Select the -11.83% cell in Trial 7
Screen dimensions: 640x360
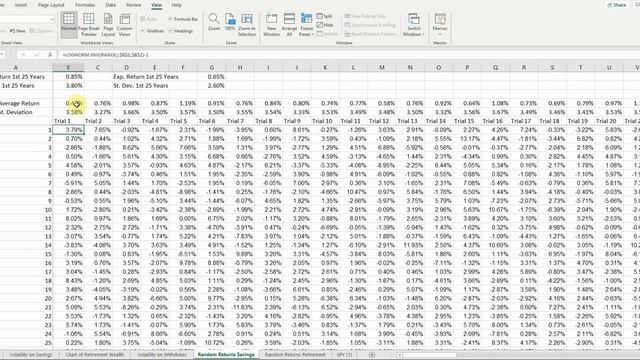point(240,307)
